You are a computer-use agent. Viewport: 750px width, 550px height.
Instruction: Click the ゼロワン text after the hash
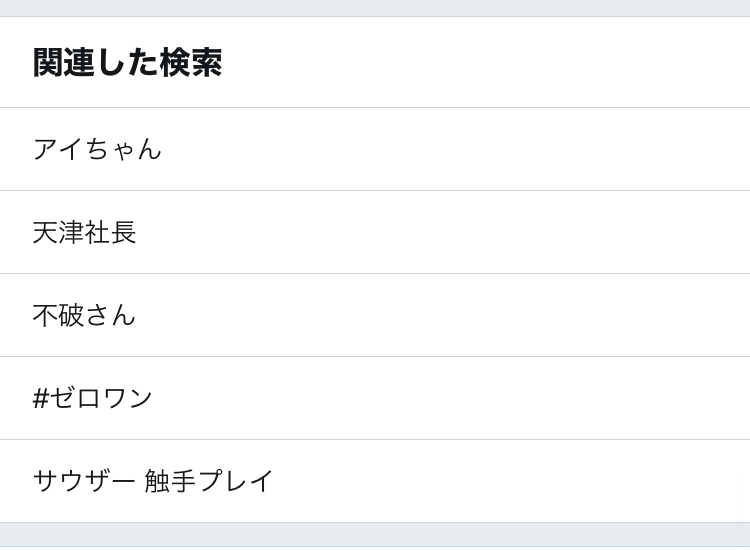(102, 398)
